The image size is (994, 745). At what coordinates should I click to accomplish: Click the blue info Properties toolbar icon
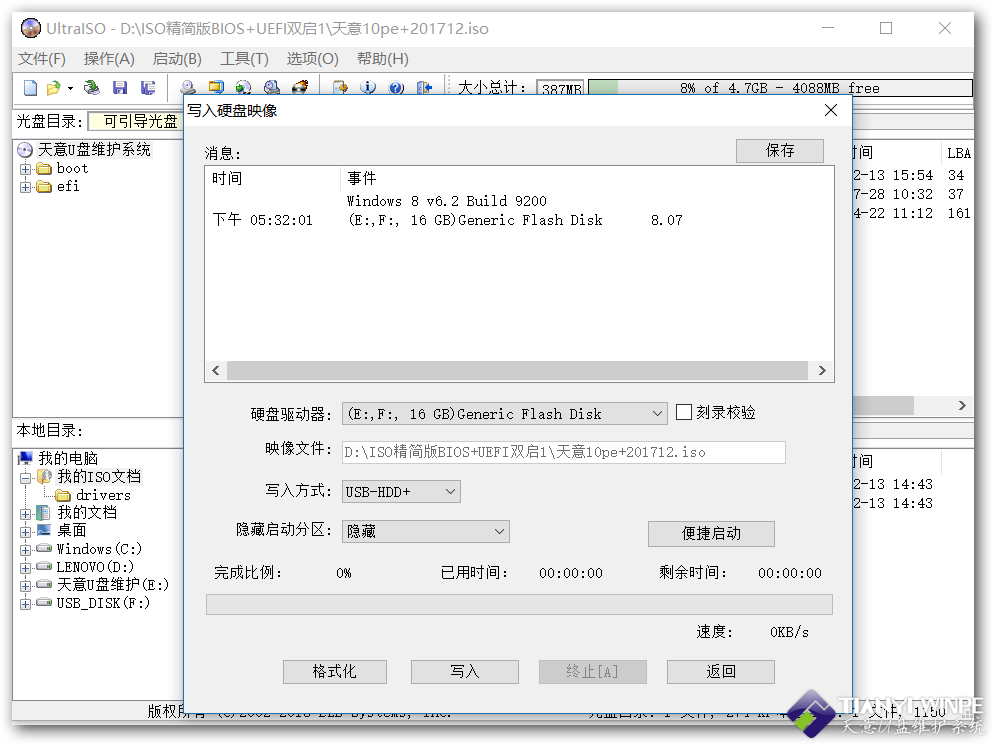(368, 87)
